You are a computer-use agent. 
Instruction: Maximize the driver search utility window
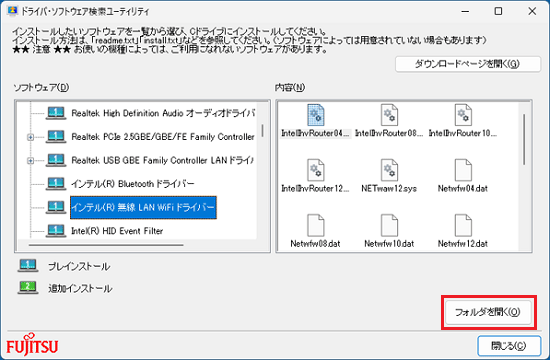(x=498, y=11)
